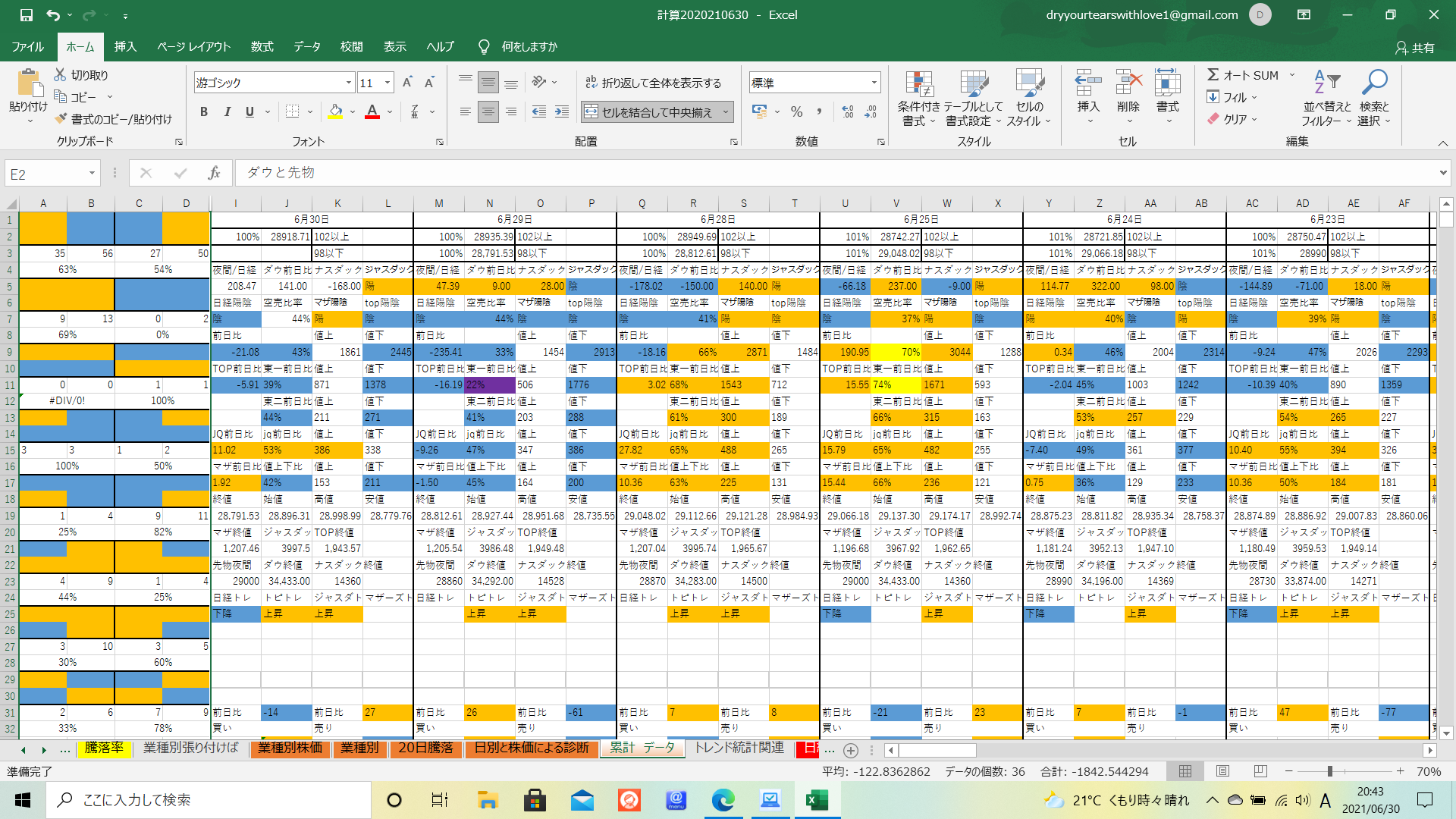This screenshot has width=1456, height=819.
Task: Click the 共有 share button
Action: 1415,48
